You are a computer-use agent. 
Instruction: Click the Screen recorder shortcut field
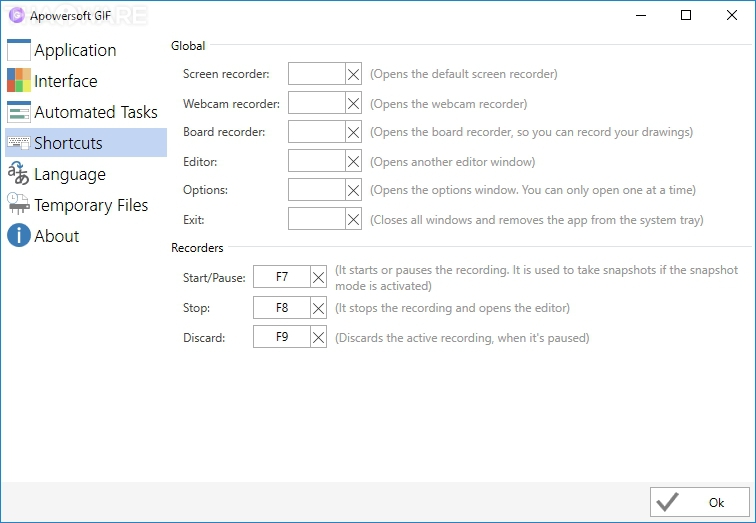pos(316,74)
